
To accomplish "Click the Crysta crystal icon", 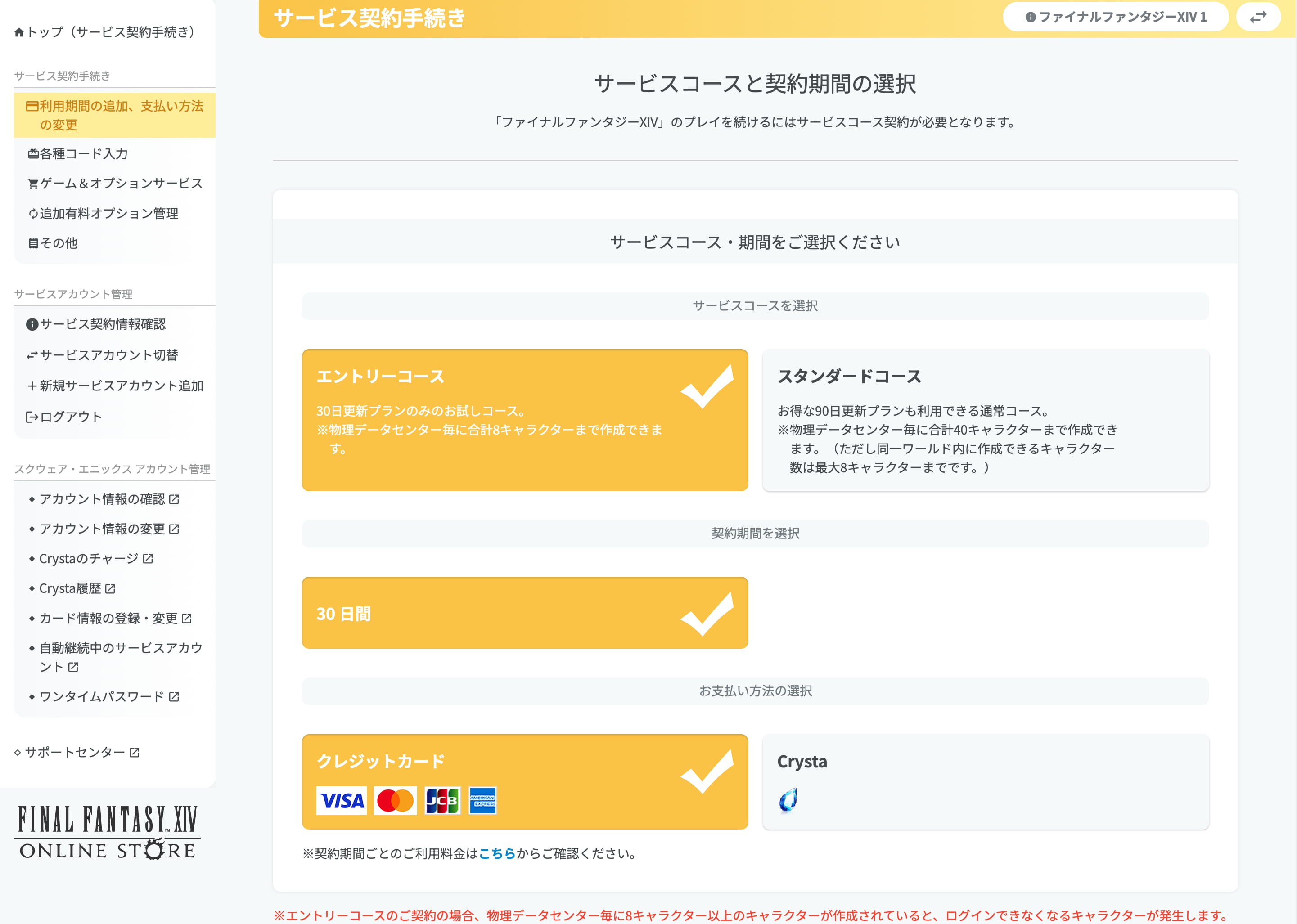I will pos(788,801).
